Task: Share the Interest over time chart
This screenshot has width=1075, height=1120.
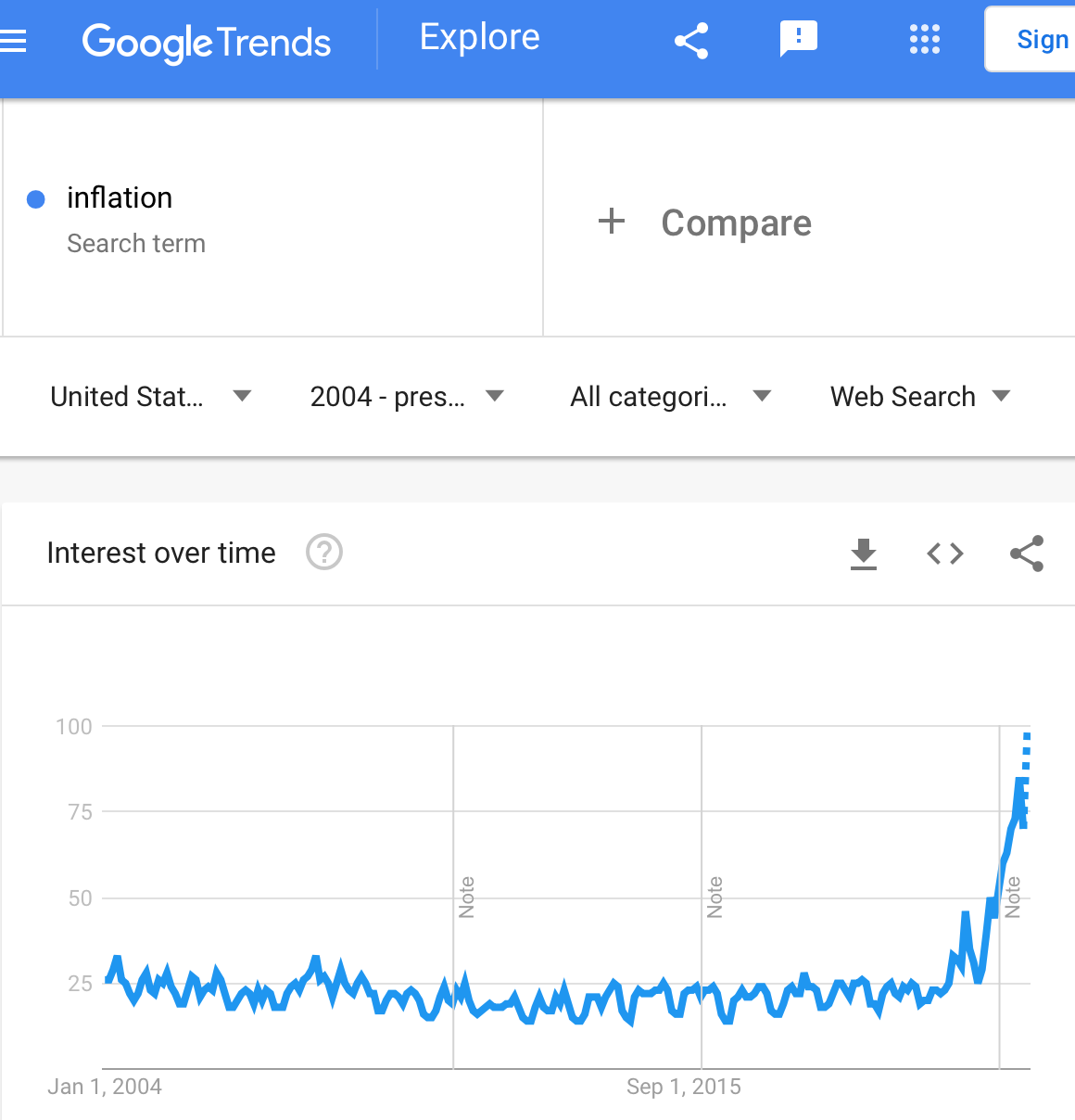Action: click(x=1027, y=554)
